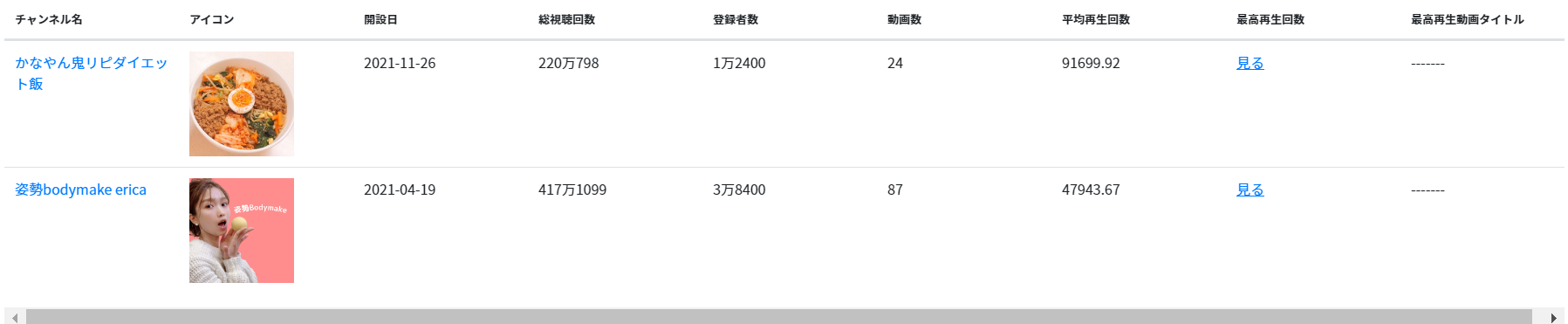The width and height of the screenshot is (1568, 324).
Task: Select the 平均再生回数 column header
Action: coord(1096,19)
